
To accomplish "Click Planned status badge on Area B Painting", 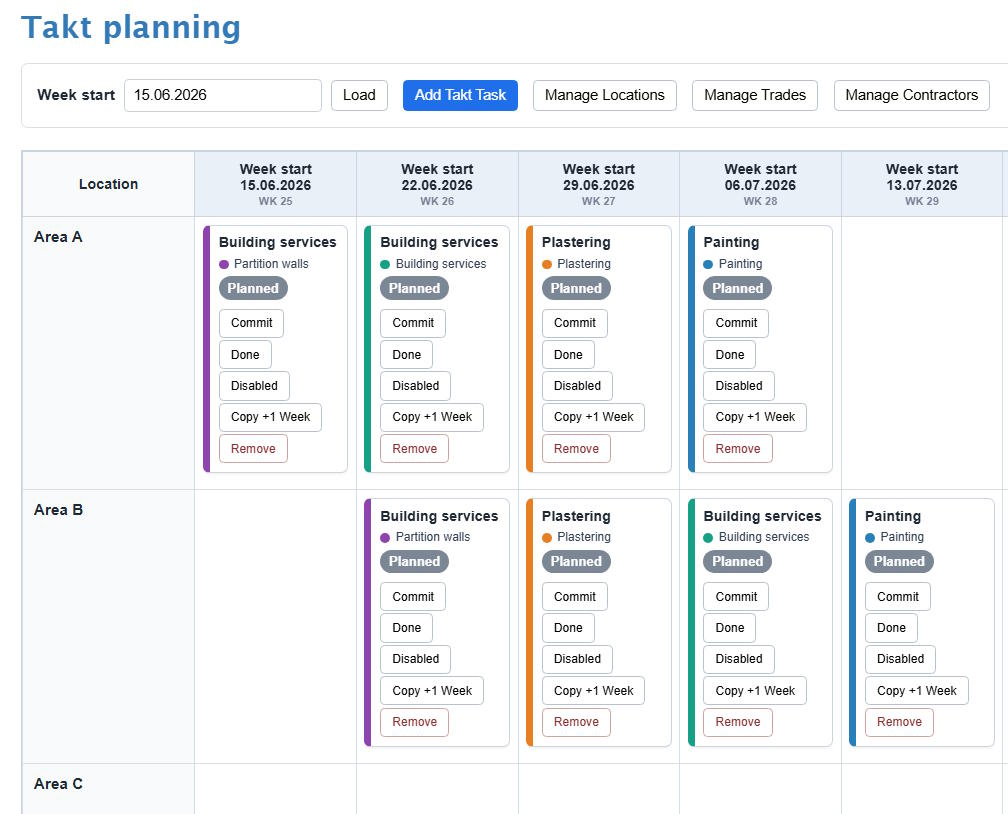I will point(899,561).
